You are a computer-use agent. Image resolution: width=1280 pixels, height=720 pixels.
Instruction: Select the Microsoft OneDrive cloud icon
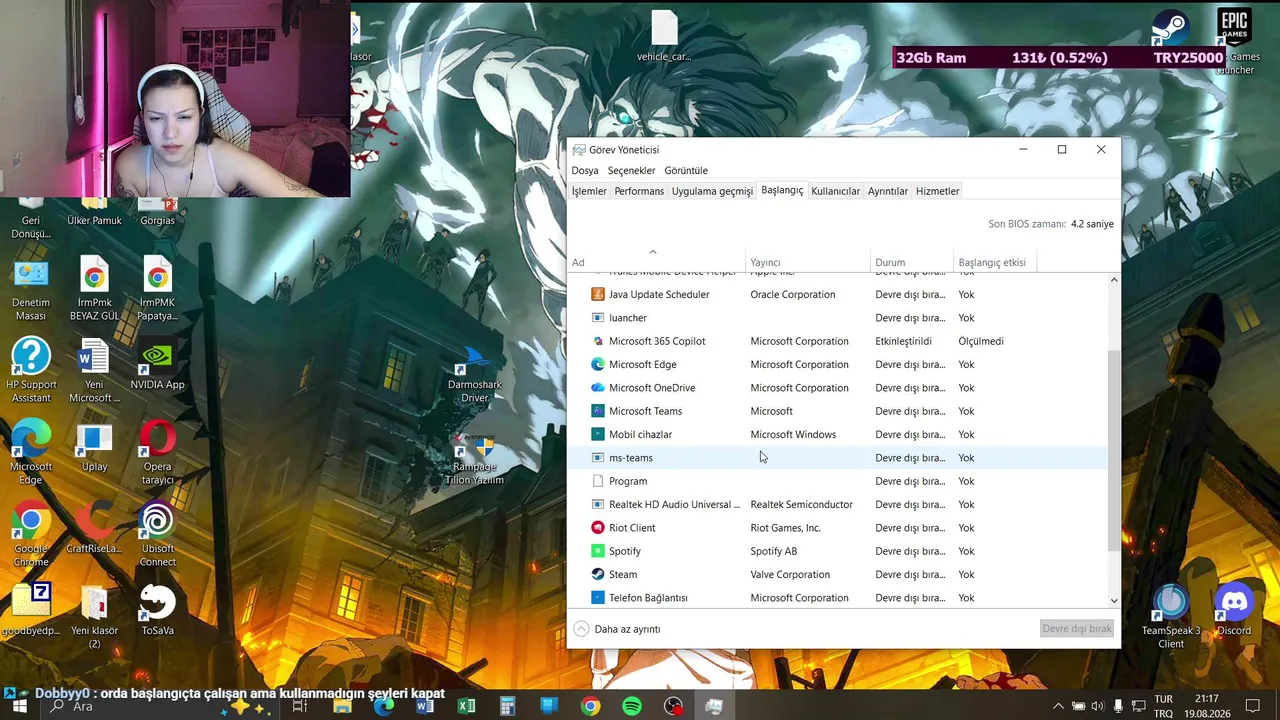pos(598,388)
